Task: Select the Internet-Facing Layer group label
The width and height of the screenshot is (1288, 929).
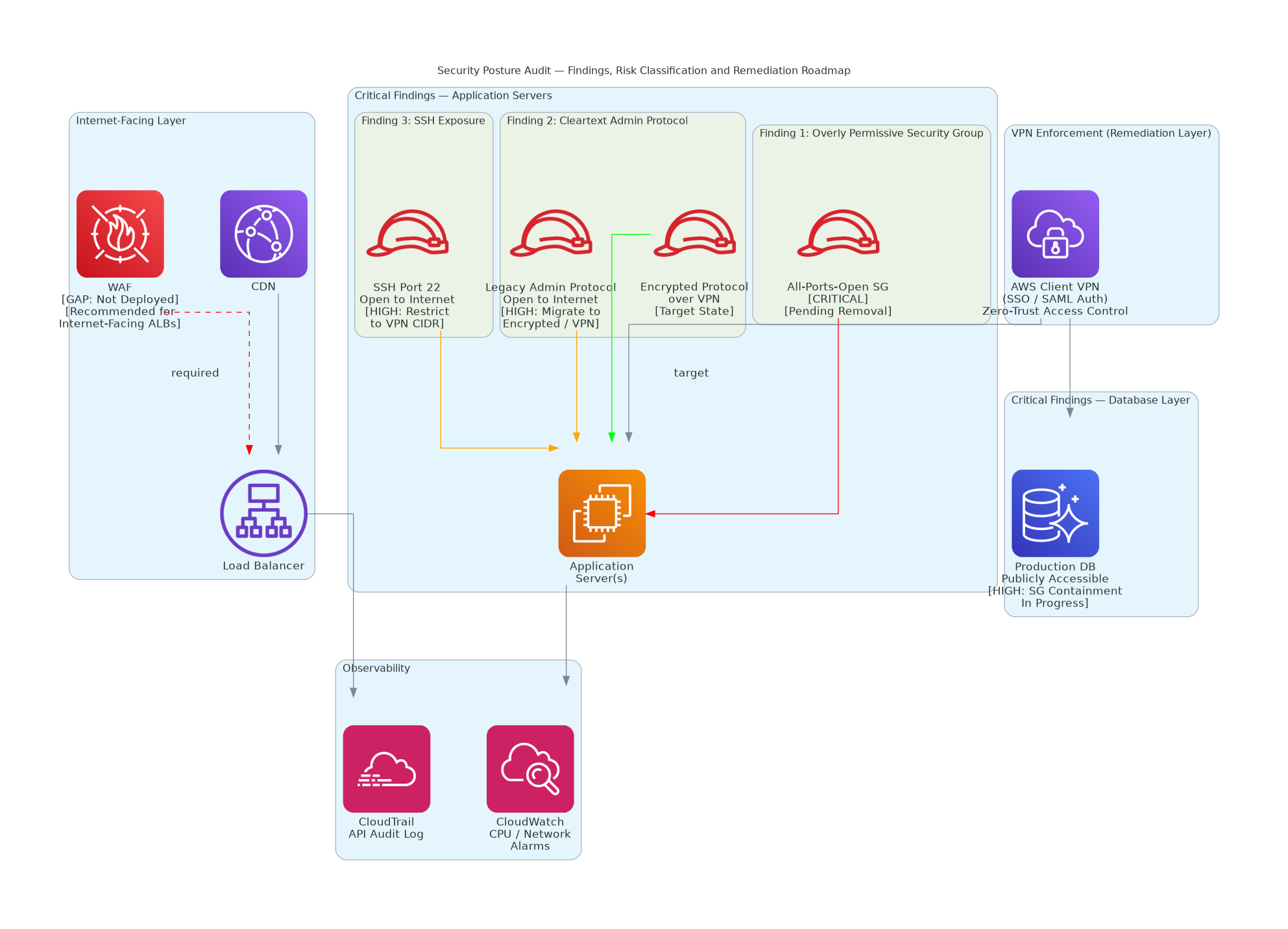Action: tap(131, 121)
